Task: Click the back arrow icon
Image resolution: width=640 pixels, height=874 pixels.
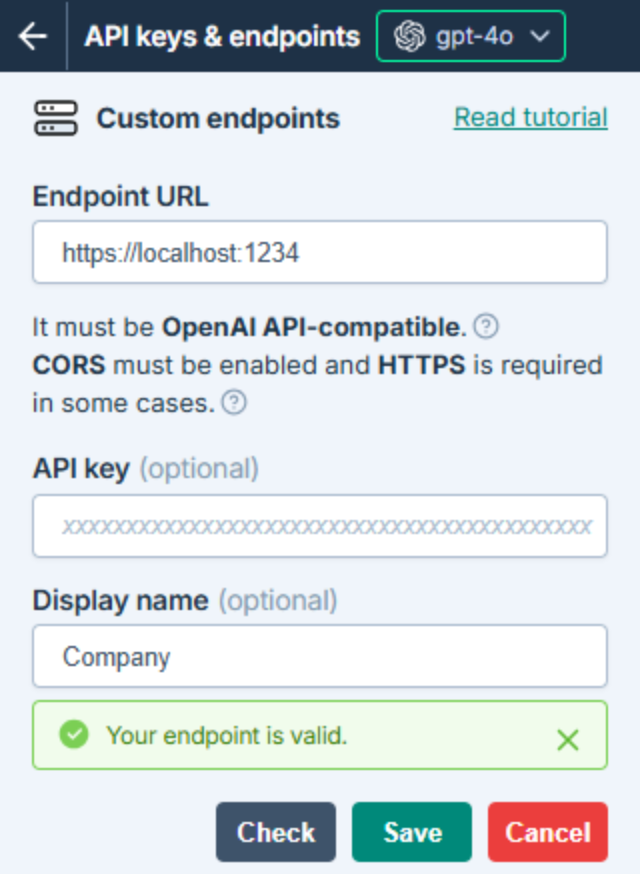Action: click(x=33, y=36)
